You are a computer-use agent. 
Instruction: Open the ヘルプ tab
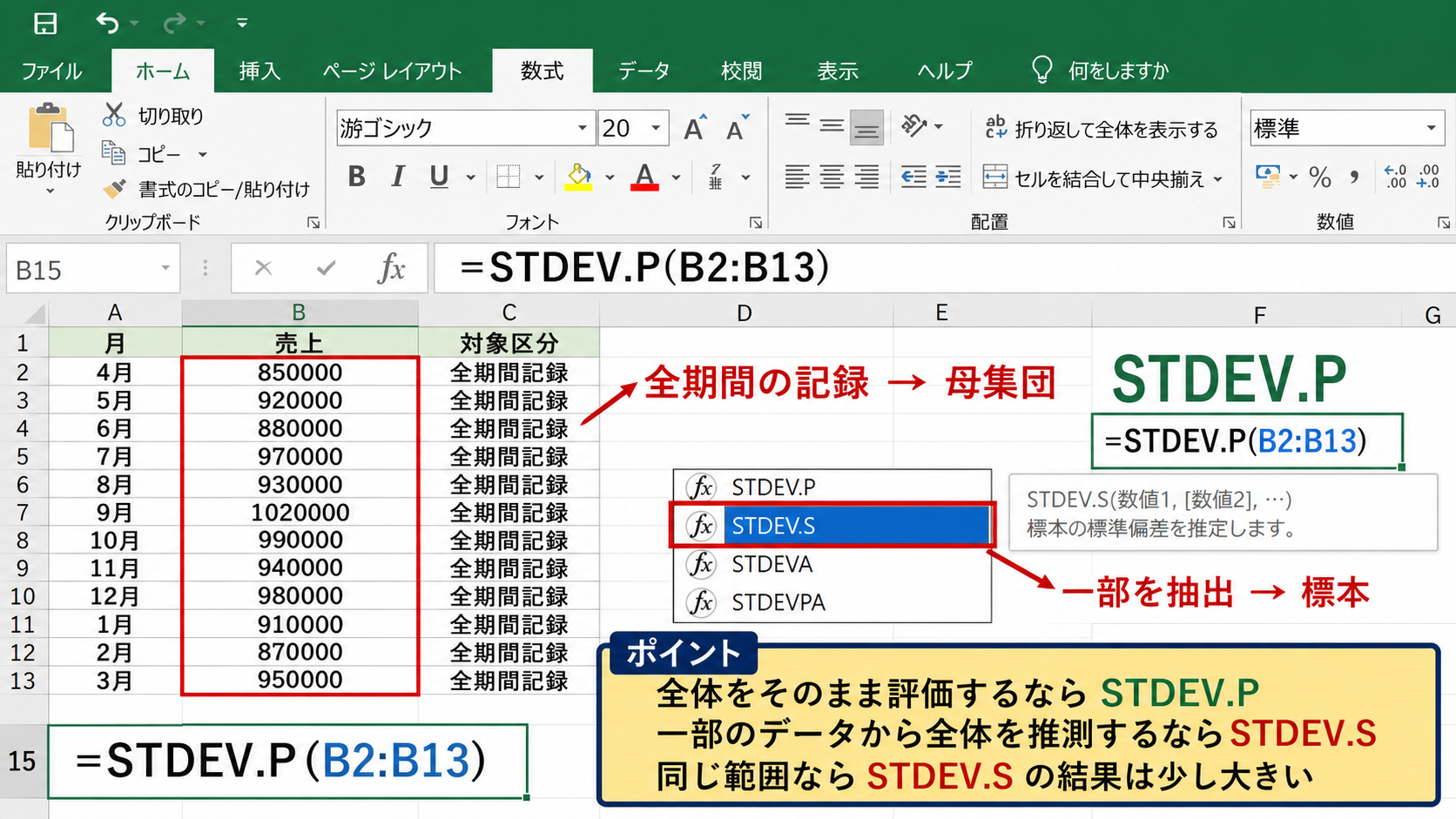[x=944, y=71]
